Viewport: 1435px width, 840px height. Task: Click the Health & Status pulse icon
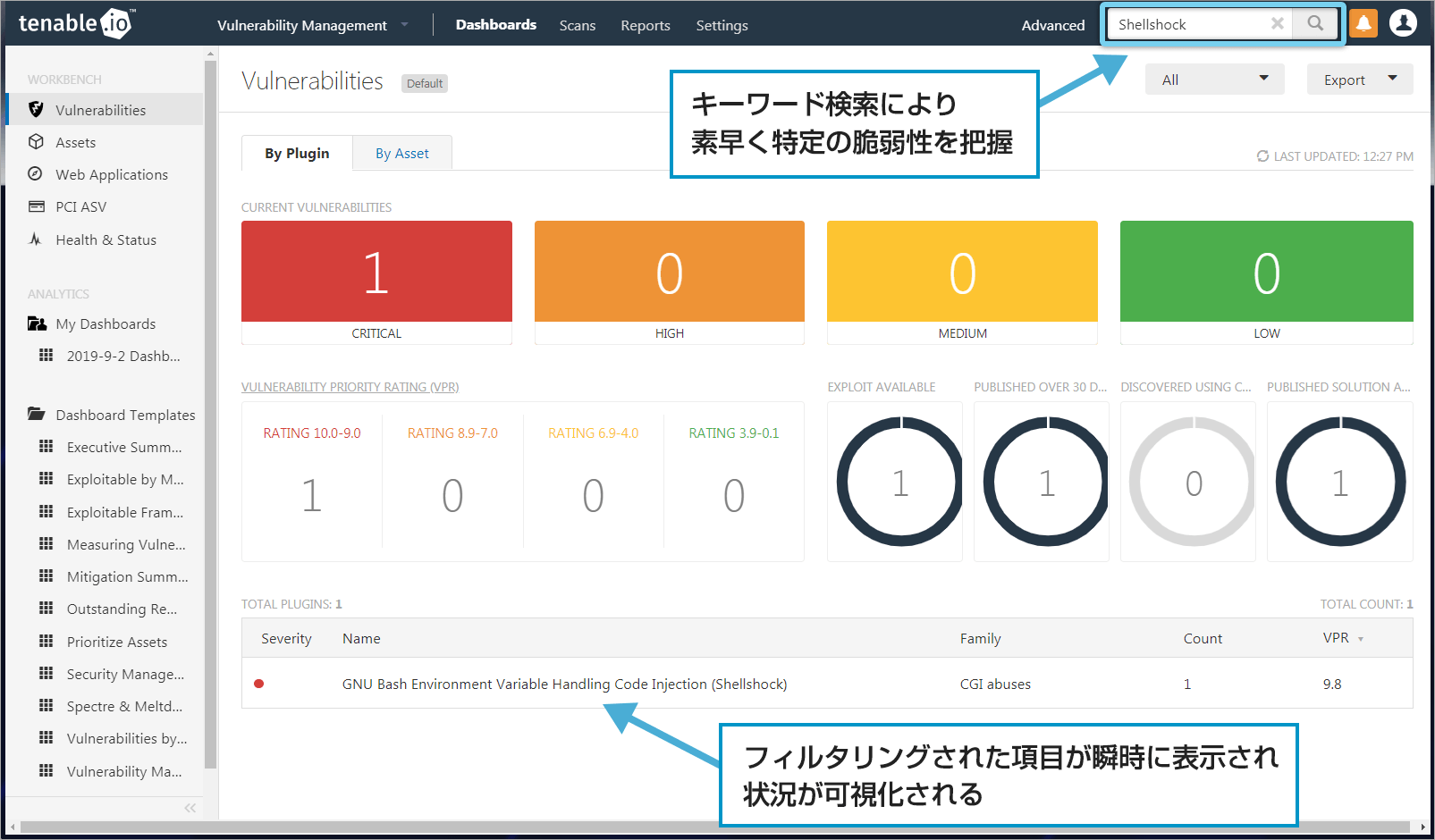(x=36, y=239)
